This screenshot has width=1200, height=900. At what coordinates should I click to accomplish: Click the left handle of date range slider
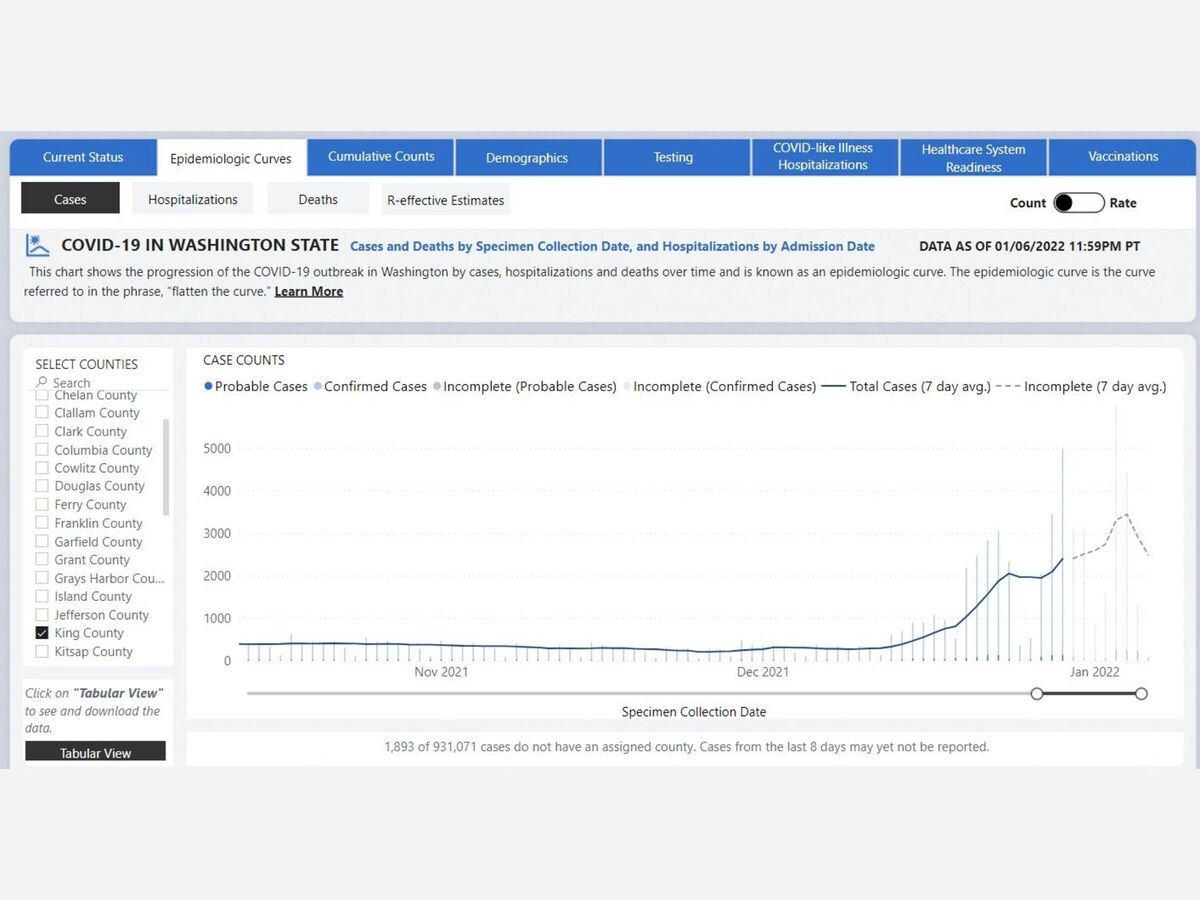tap(1037, 693)
